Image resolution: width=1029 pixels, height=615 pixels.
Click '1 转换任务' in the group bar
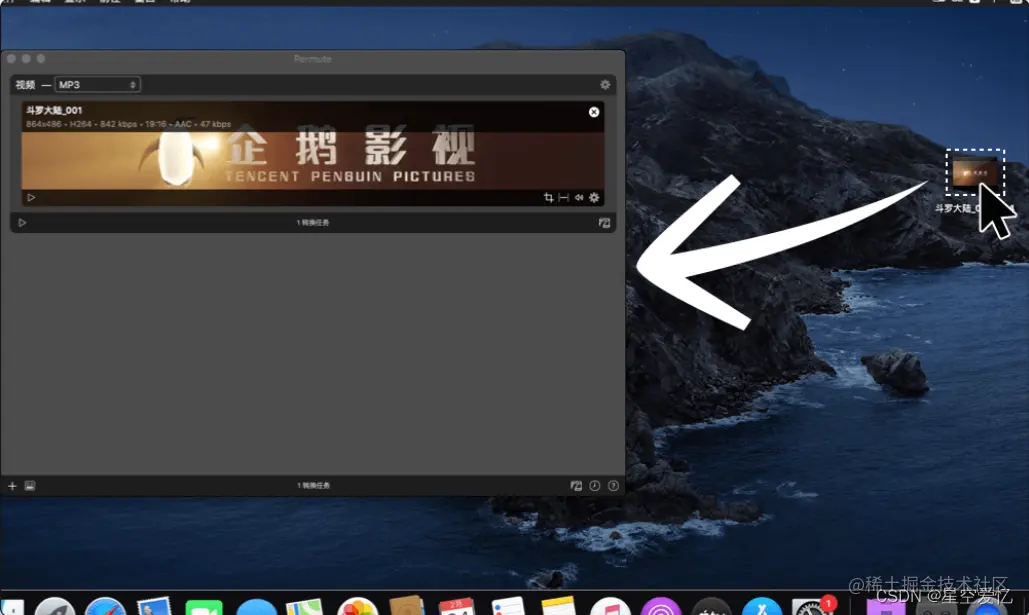click(x=313, y=223)
